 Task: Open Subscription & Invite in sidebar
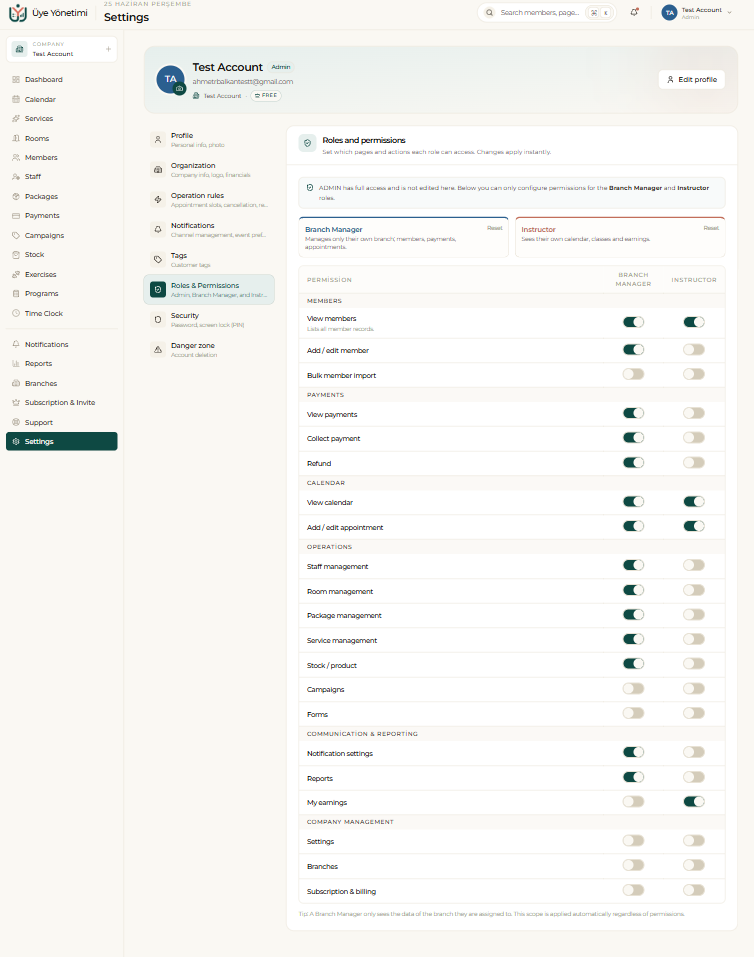(62, 402)
